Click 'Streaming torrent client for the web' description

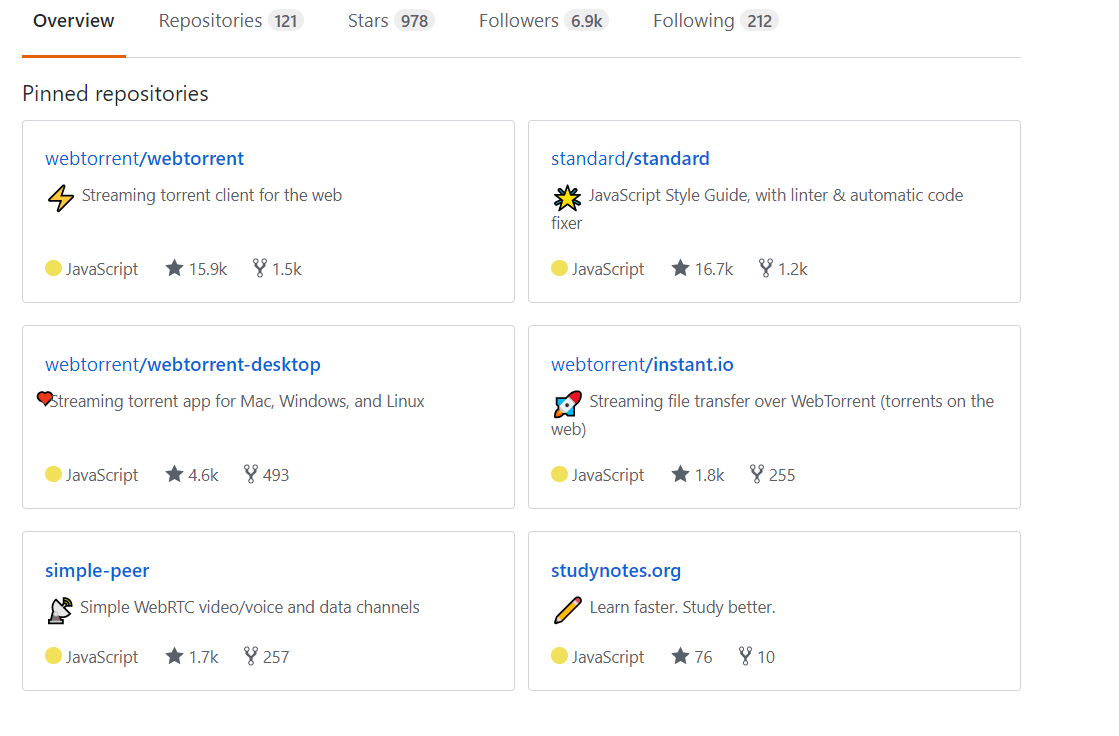coord(212,196)
